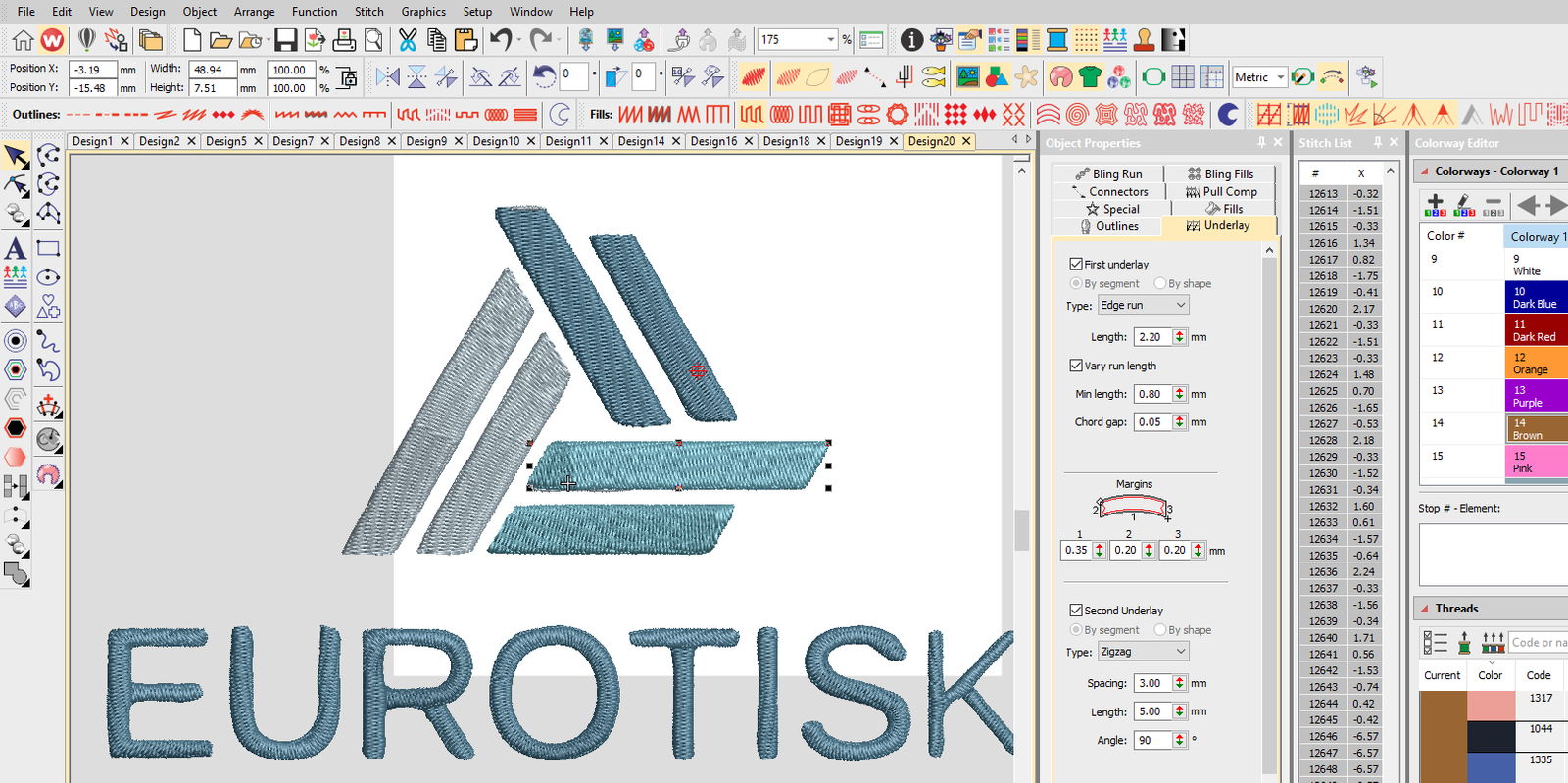
Task: Click the Cut scissors icon
Action: [x=408, y=40]
